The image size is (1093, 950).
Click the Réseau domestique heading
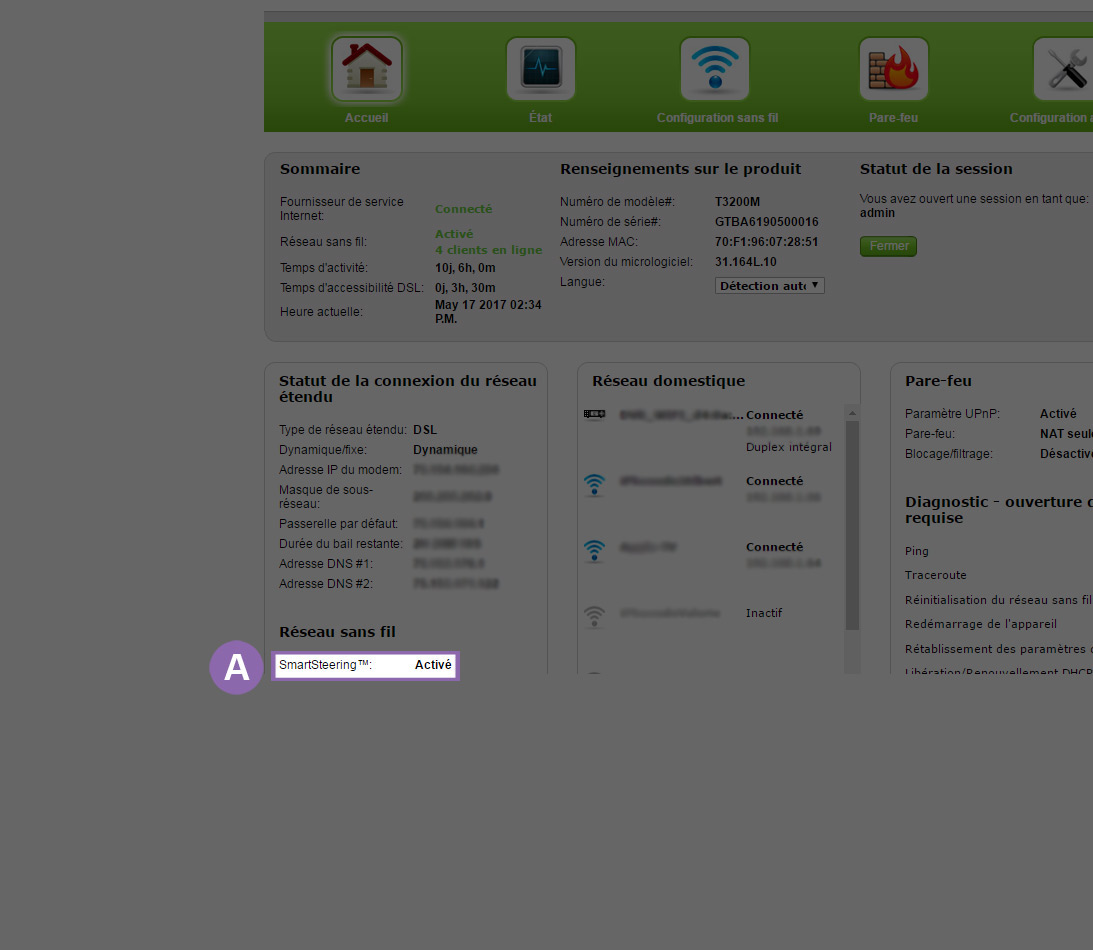(x=668, y=381)
